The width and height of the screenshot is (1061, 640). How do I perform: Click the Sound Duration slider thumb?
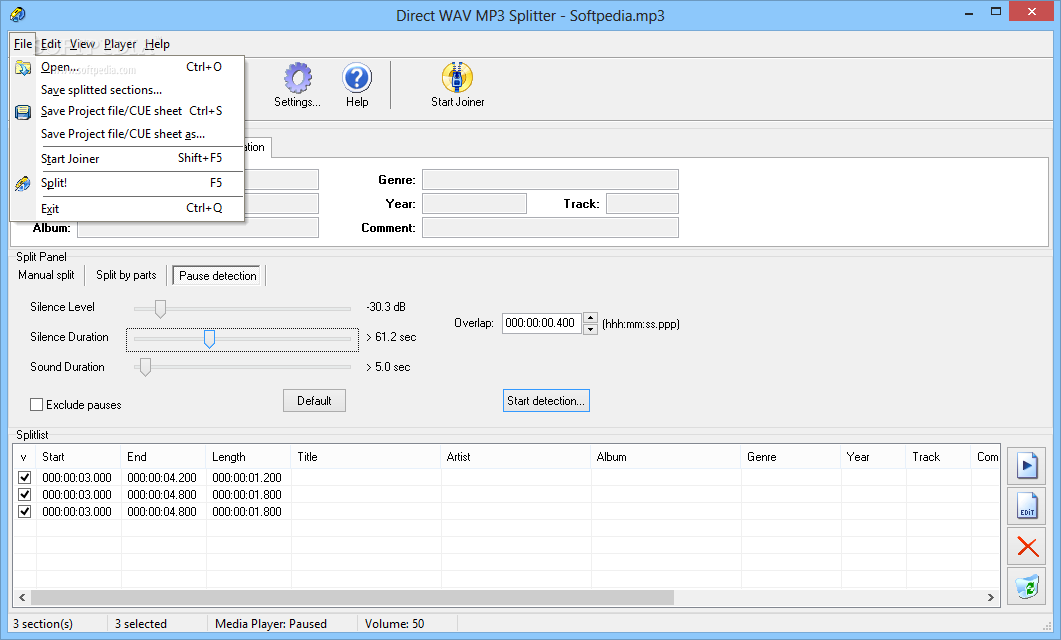point(145,367)
